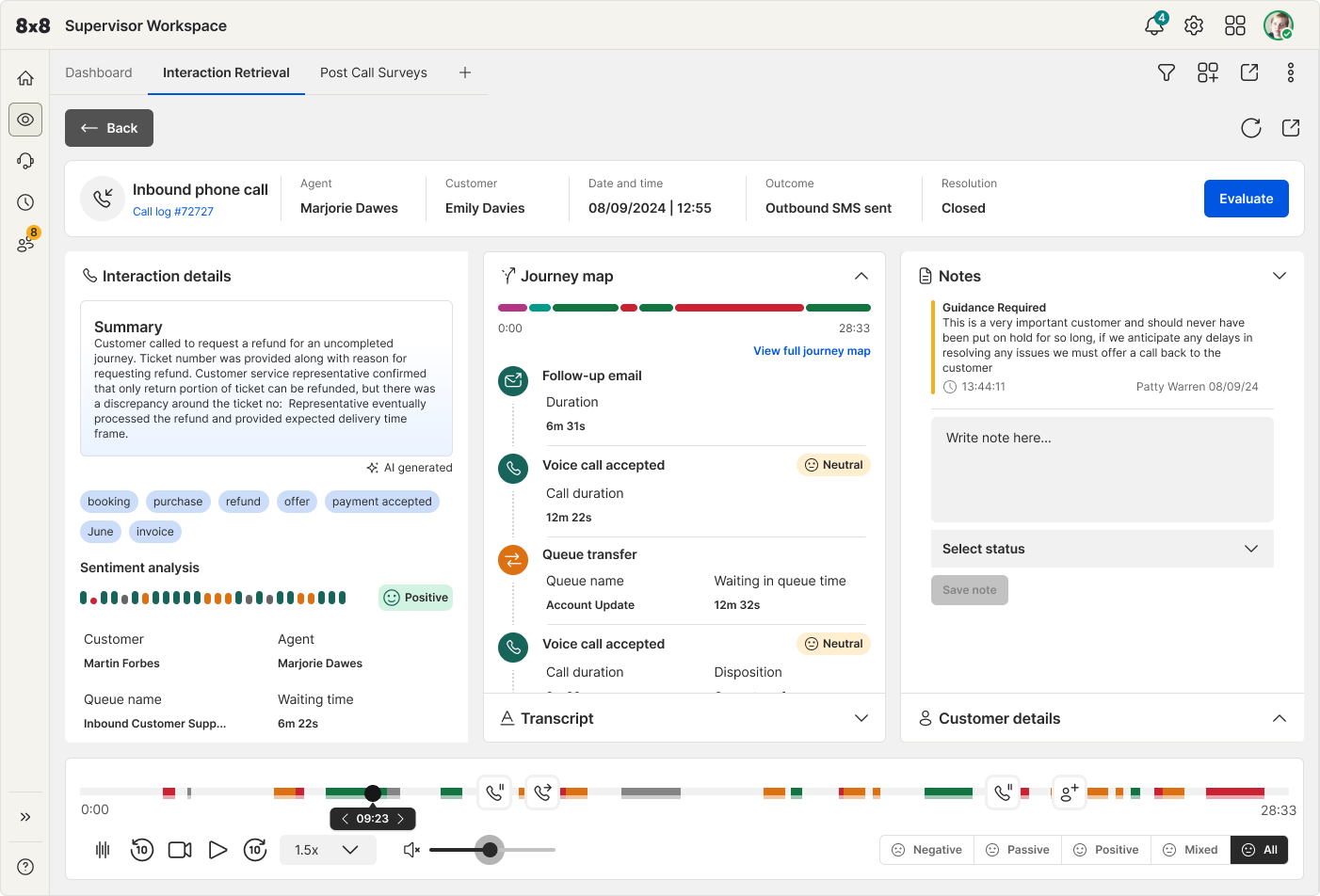Open the monitoring eye sidebar icon
Screen dimensions: 1320x896
[25, 120]
